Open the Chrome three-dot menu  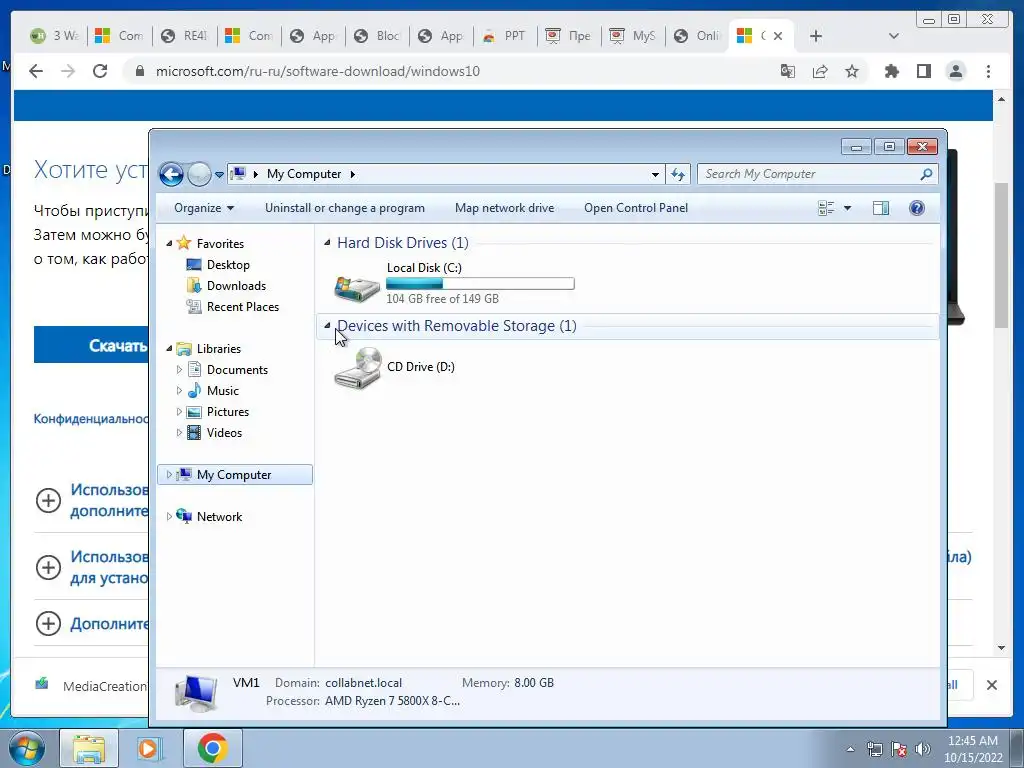988,71
